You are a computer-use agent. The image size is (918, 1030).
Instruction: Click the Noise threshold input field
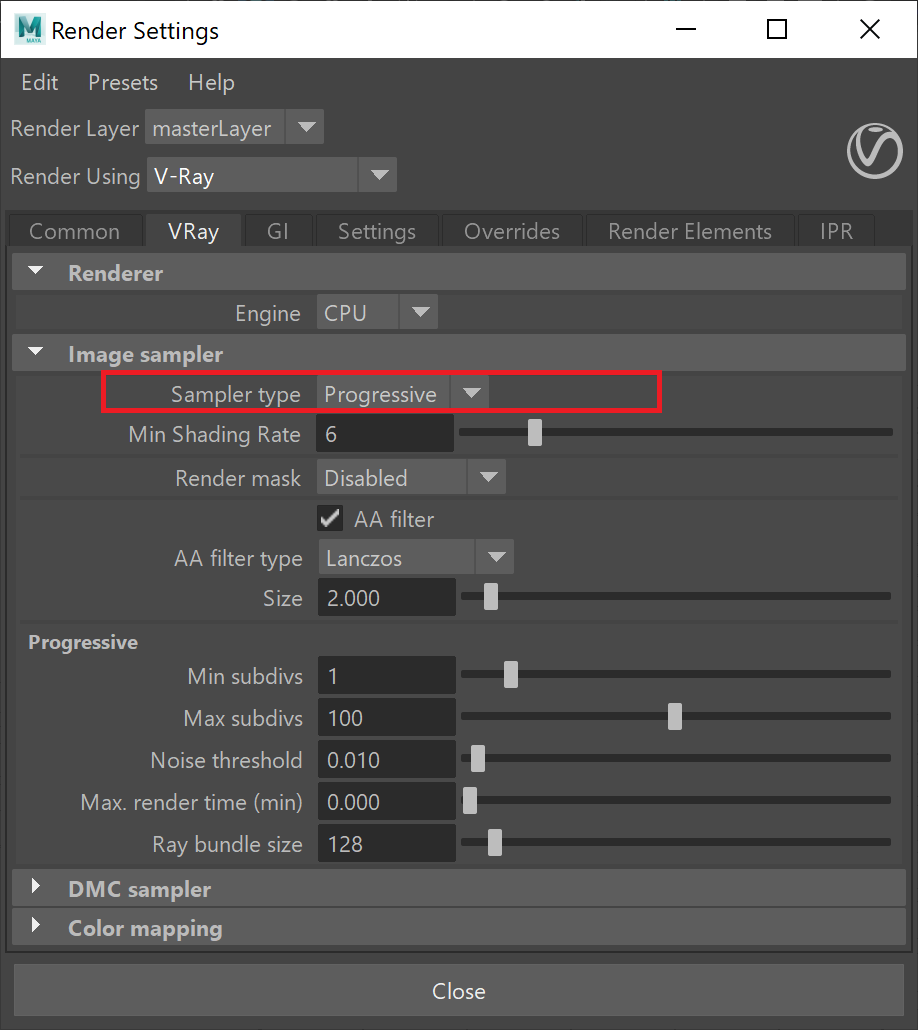click(x=386, y=759)
